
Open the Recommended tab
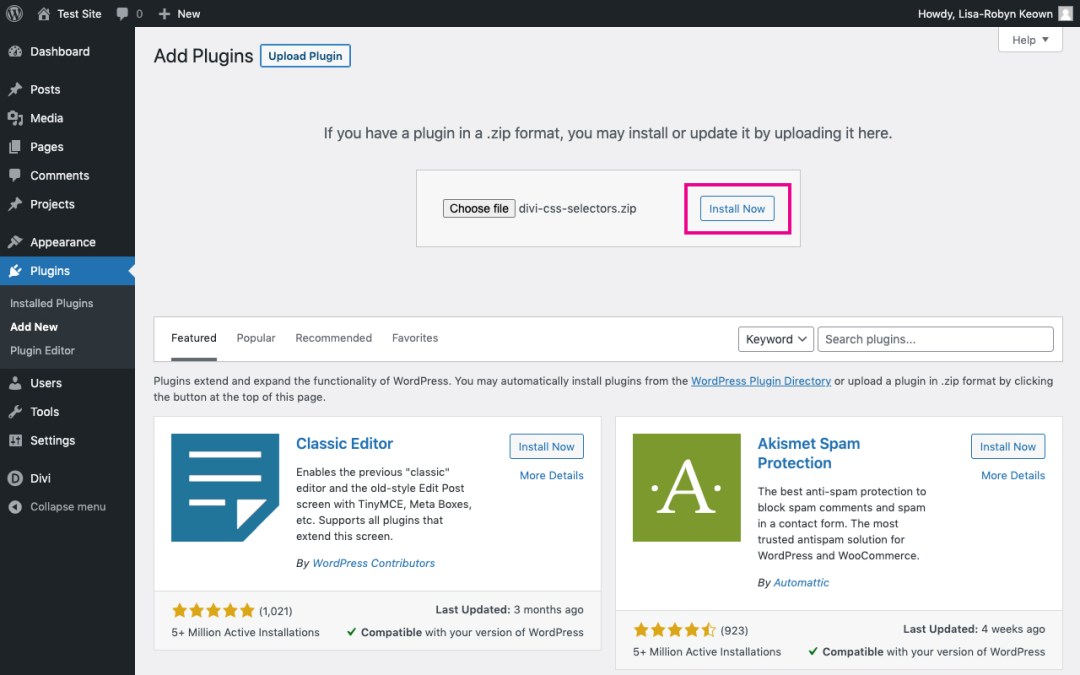click(x=333, y=338)
